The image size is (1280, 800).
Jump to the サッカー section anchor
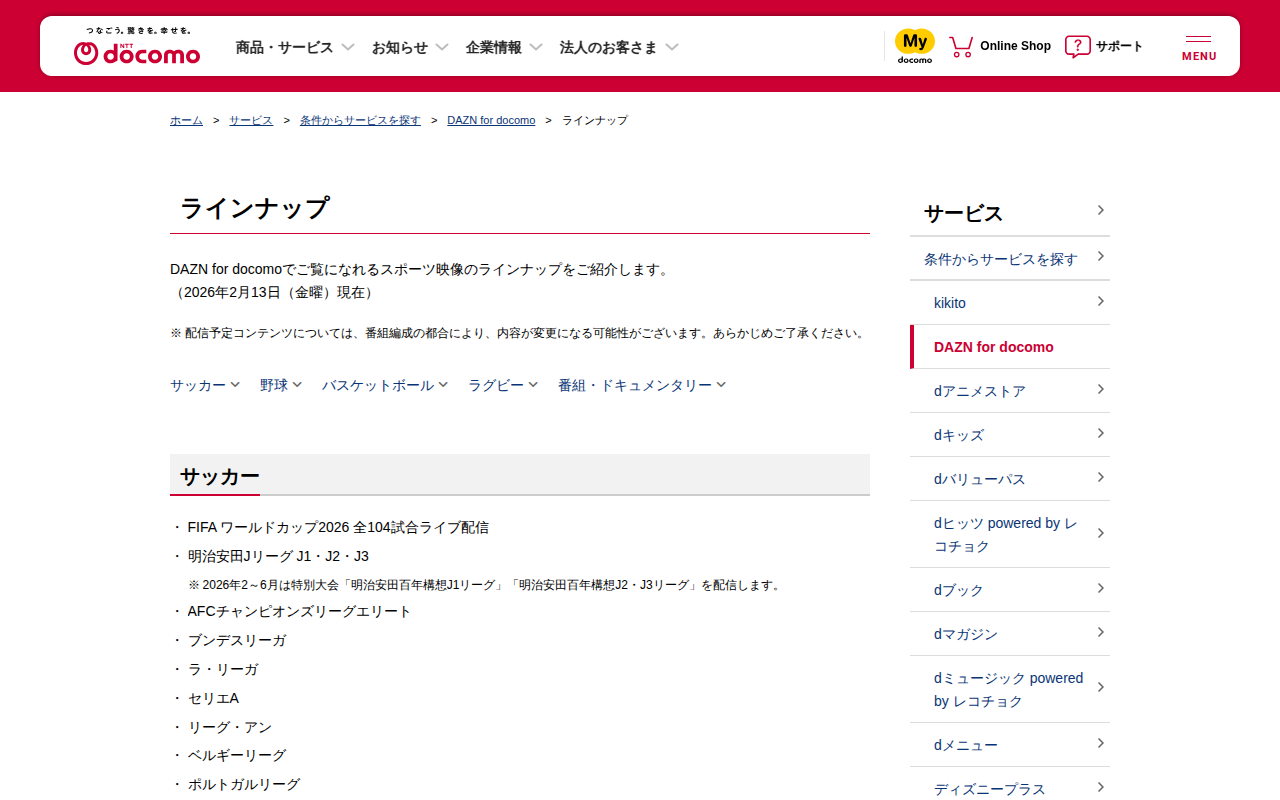click(x=205, y=385)
